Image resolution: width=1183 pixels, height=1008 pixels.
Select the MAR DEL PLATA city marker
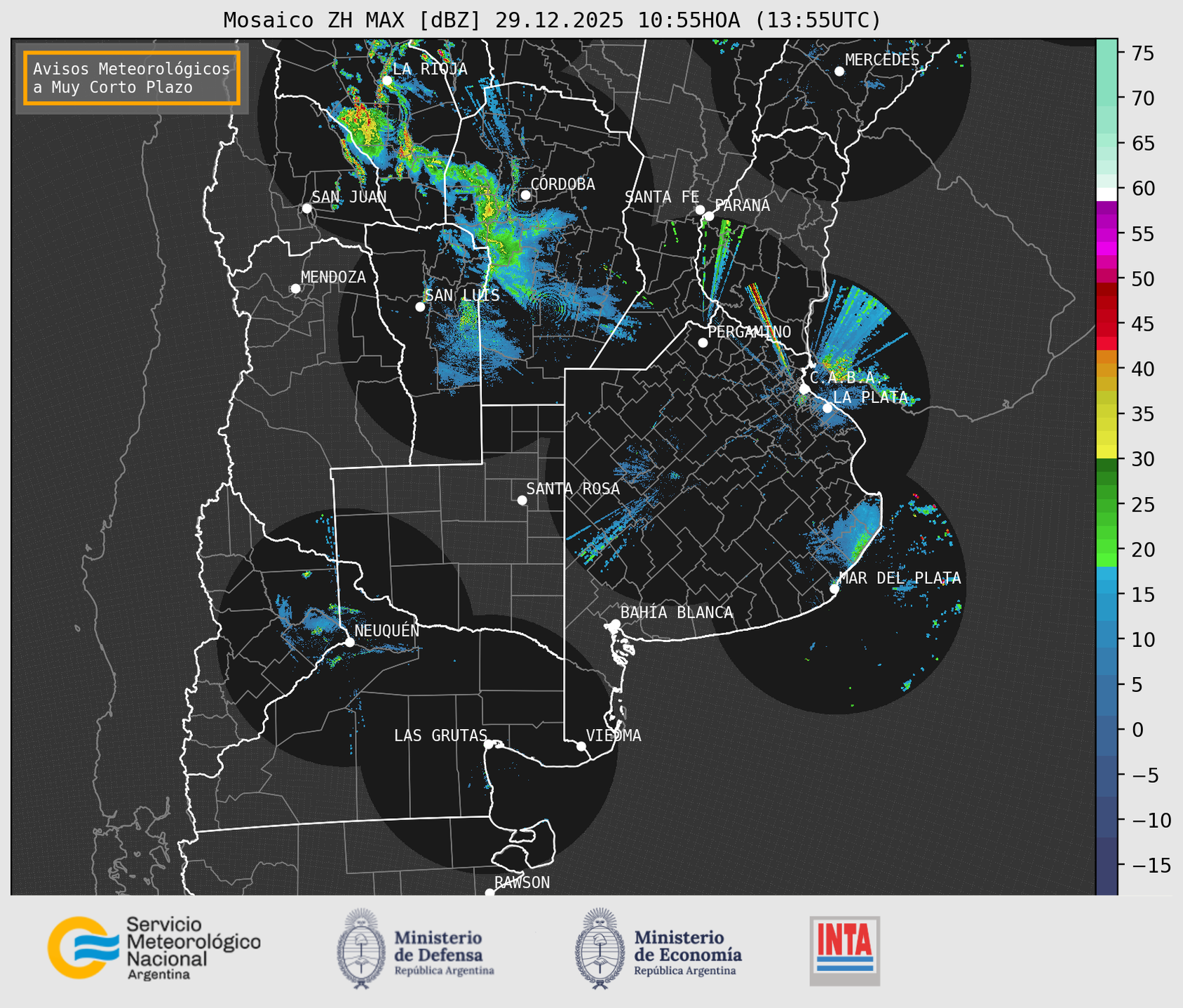point(834,589)
